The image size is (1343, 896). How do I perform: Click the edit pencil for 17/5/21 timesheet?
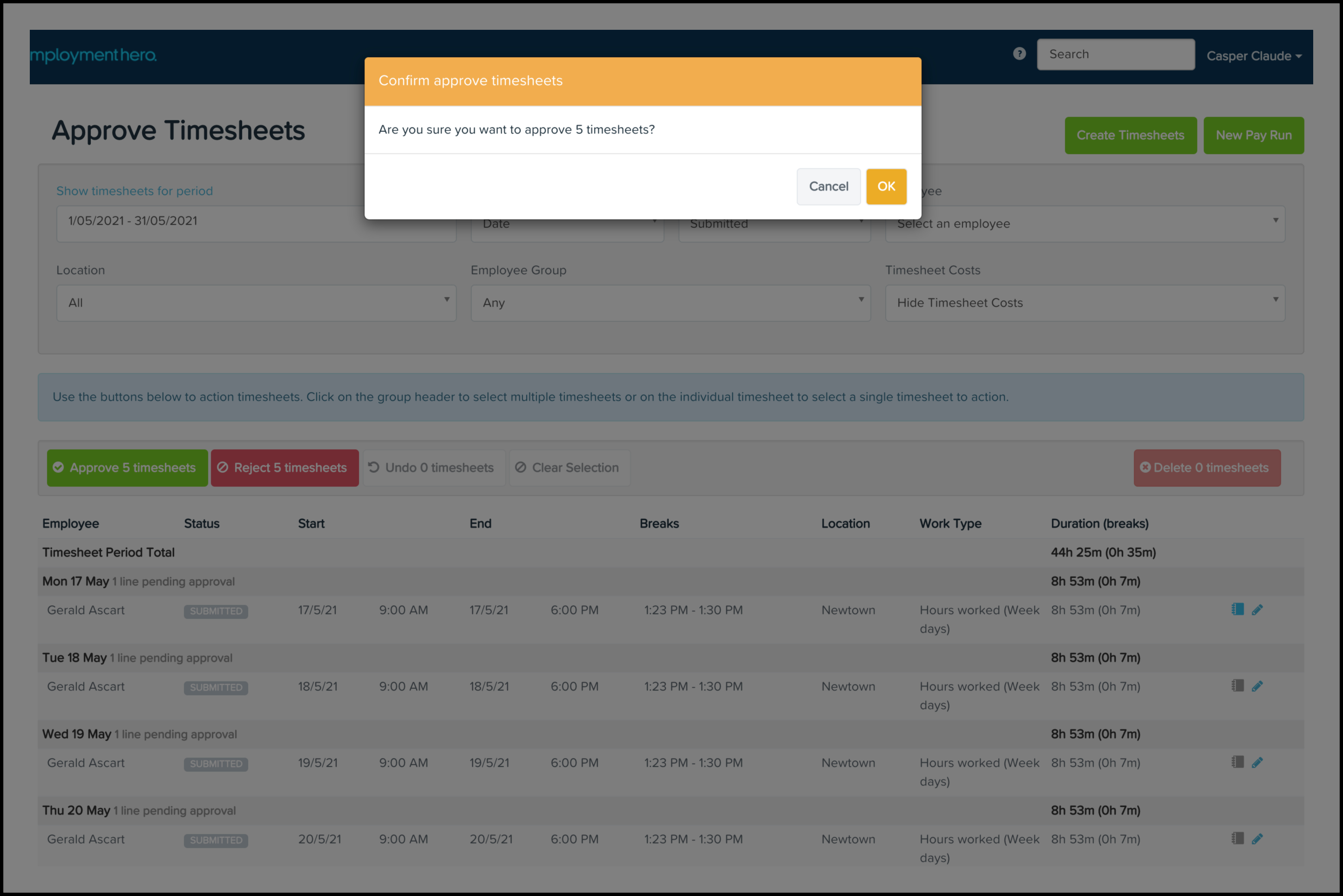[1257, 610]
